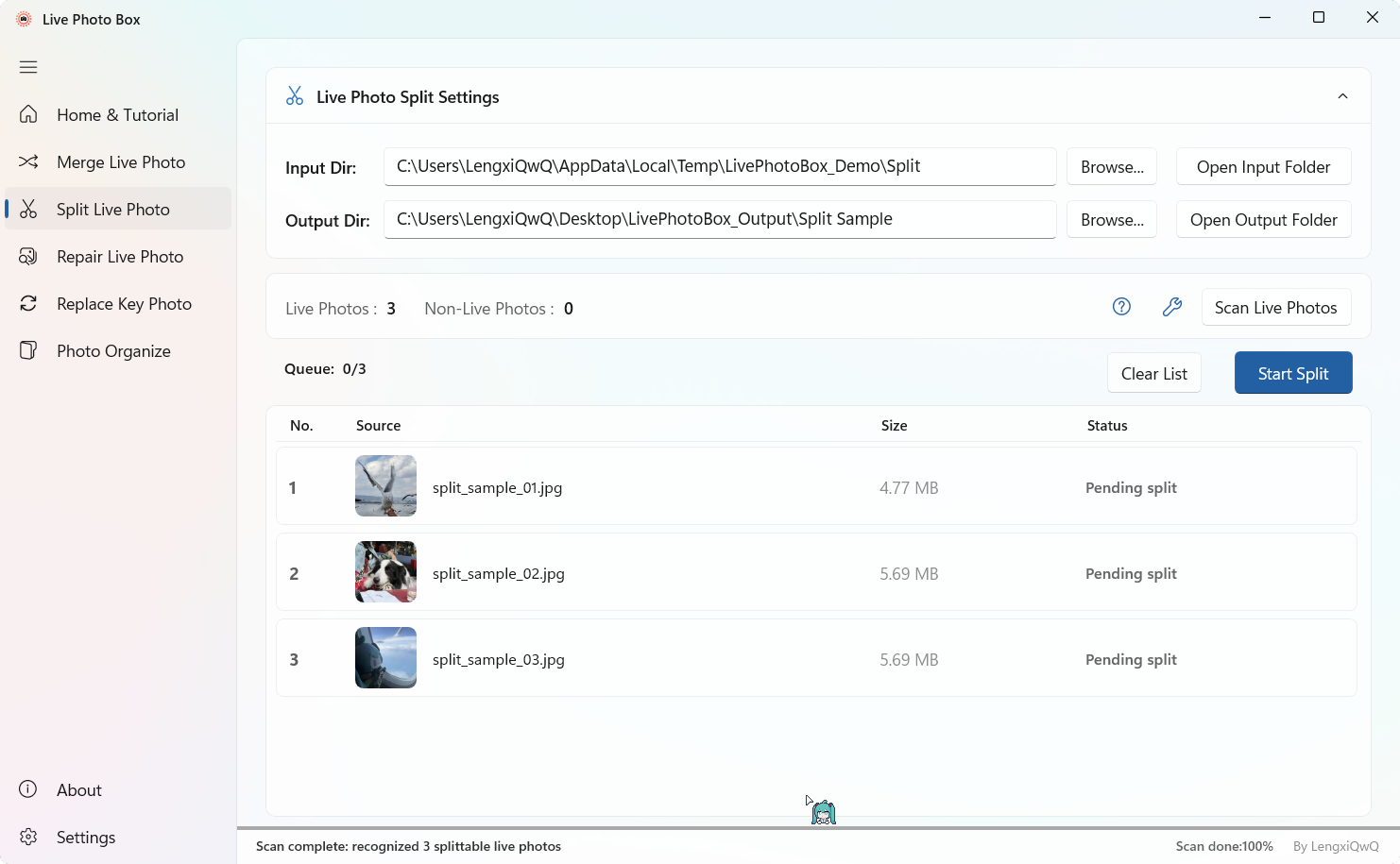
Task: Select file name split_sample_02.jpg
Action: 499,574
